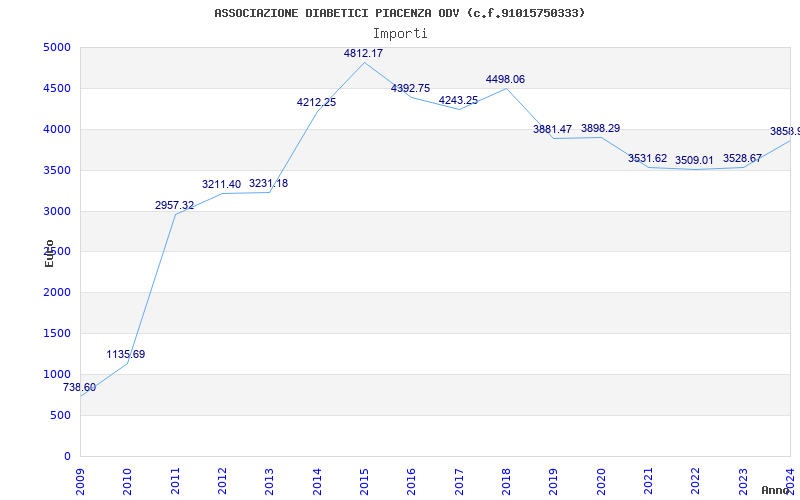Select the 3211.40 data label
The width and height of the screenshot is (800, 500).
[x=221, y=184]
